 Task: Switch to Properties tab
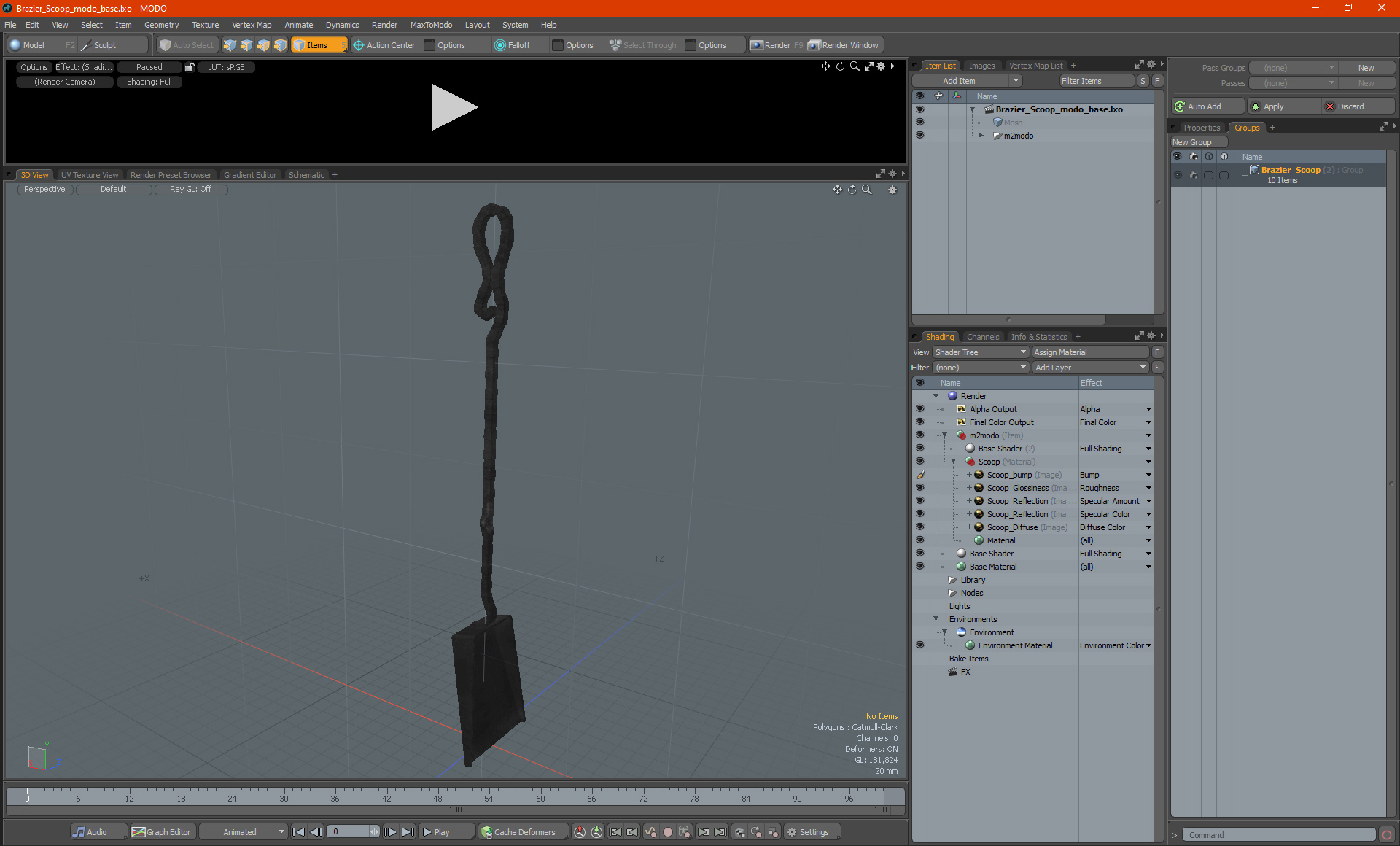(1201, 128)
